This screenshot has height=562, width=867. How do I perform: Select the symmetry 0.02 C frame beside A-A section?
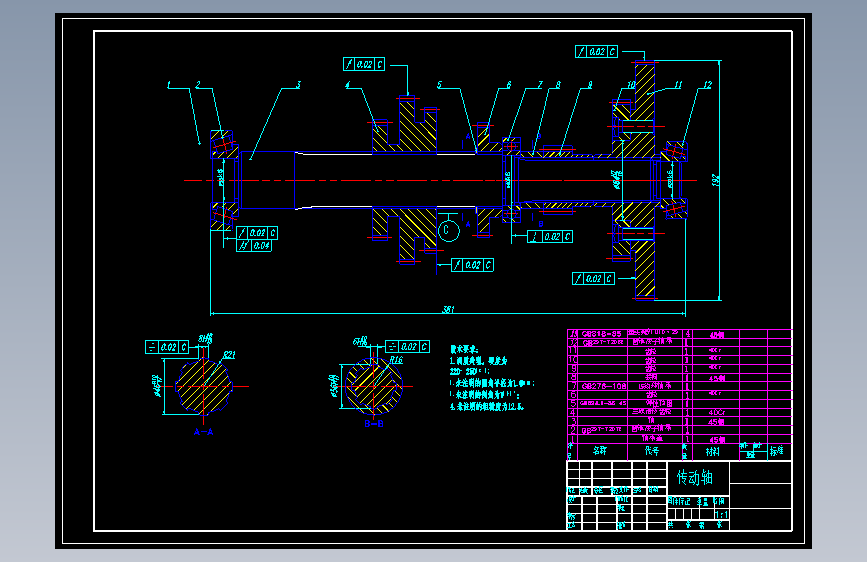pyautogui.click(x=166, y=347)
